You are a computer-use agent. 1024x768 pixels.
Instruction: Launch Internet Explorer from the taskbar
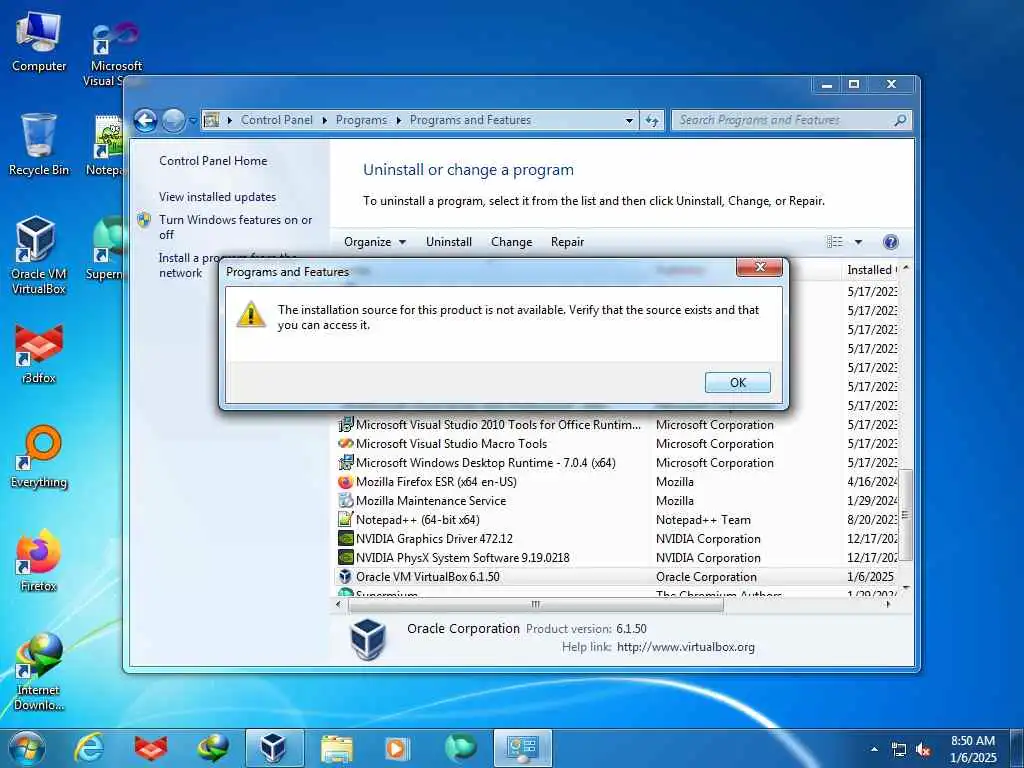[89, 748]
